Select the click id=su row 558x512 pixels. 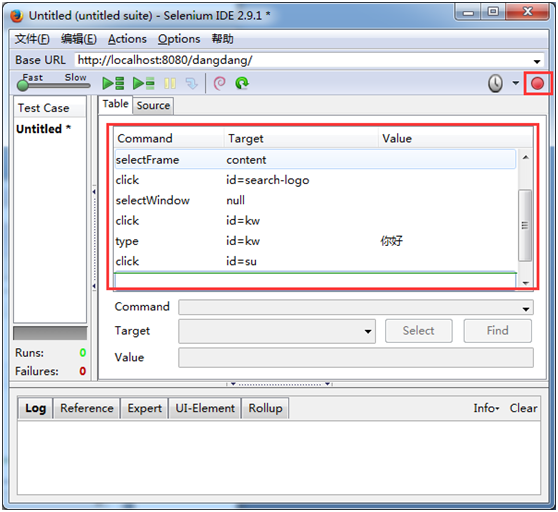coord(315,262)
